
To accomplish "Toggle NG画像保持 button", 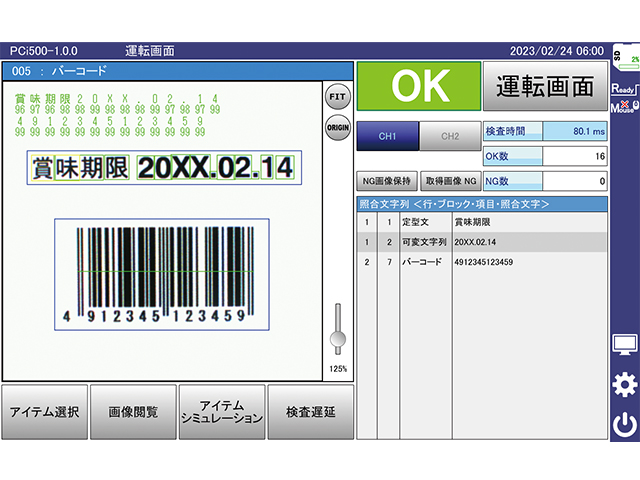I will click(x=387, y=181).
